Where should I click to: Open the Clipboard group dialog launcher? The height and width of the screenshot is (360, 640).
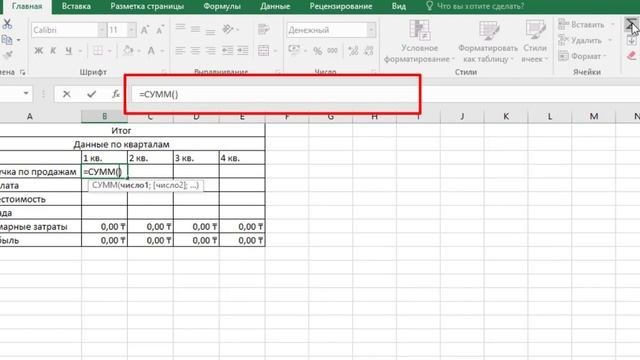coord(22,72)
